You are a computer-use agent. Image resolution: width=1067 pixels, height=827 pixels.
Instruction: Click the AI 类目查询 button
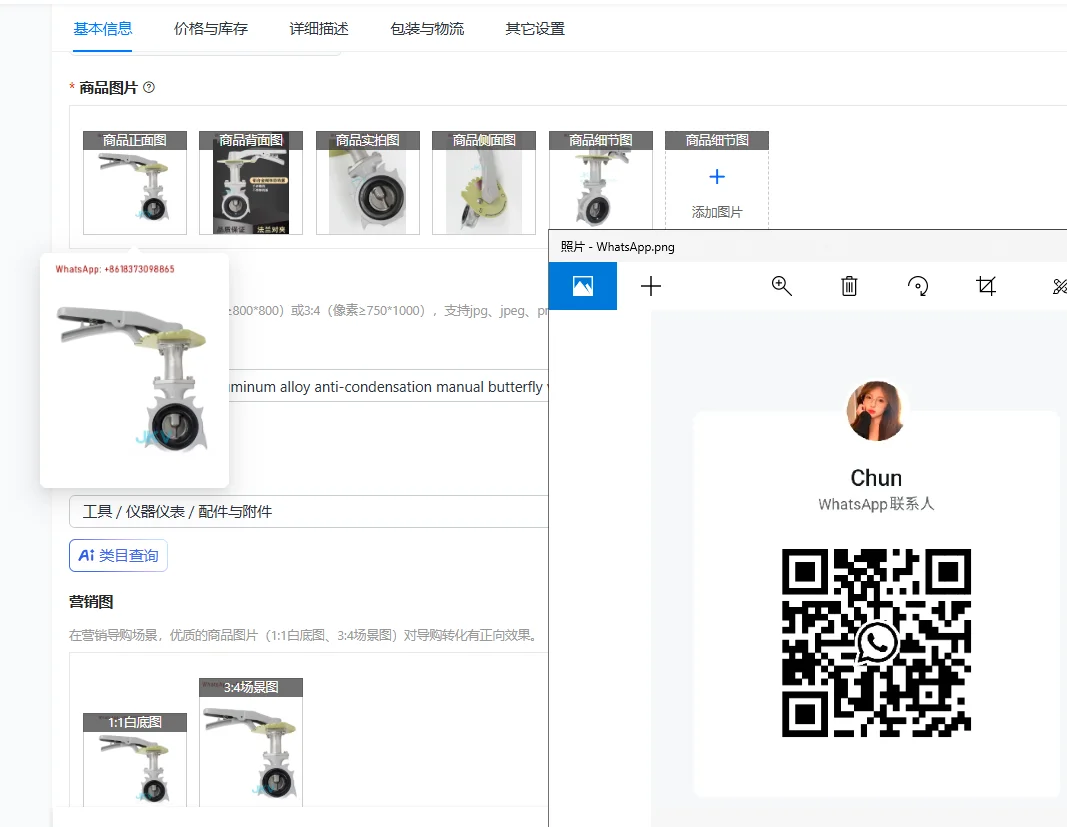click(118, 555)
